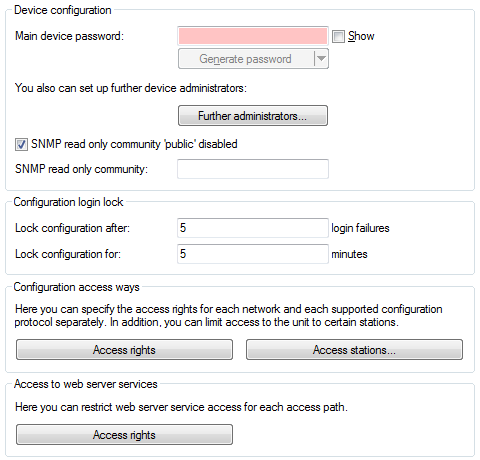The width and height of the screenshot is (480, 460).
Task: Click the Main device password label
Action: click(x=69, y=36)
